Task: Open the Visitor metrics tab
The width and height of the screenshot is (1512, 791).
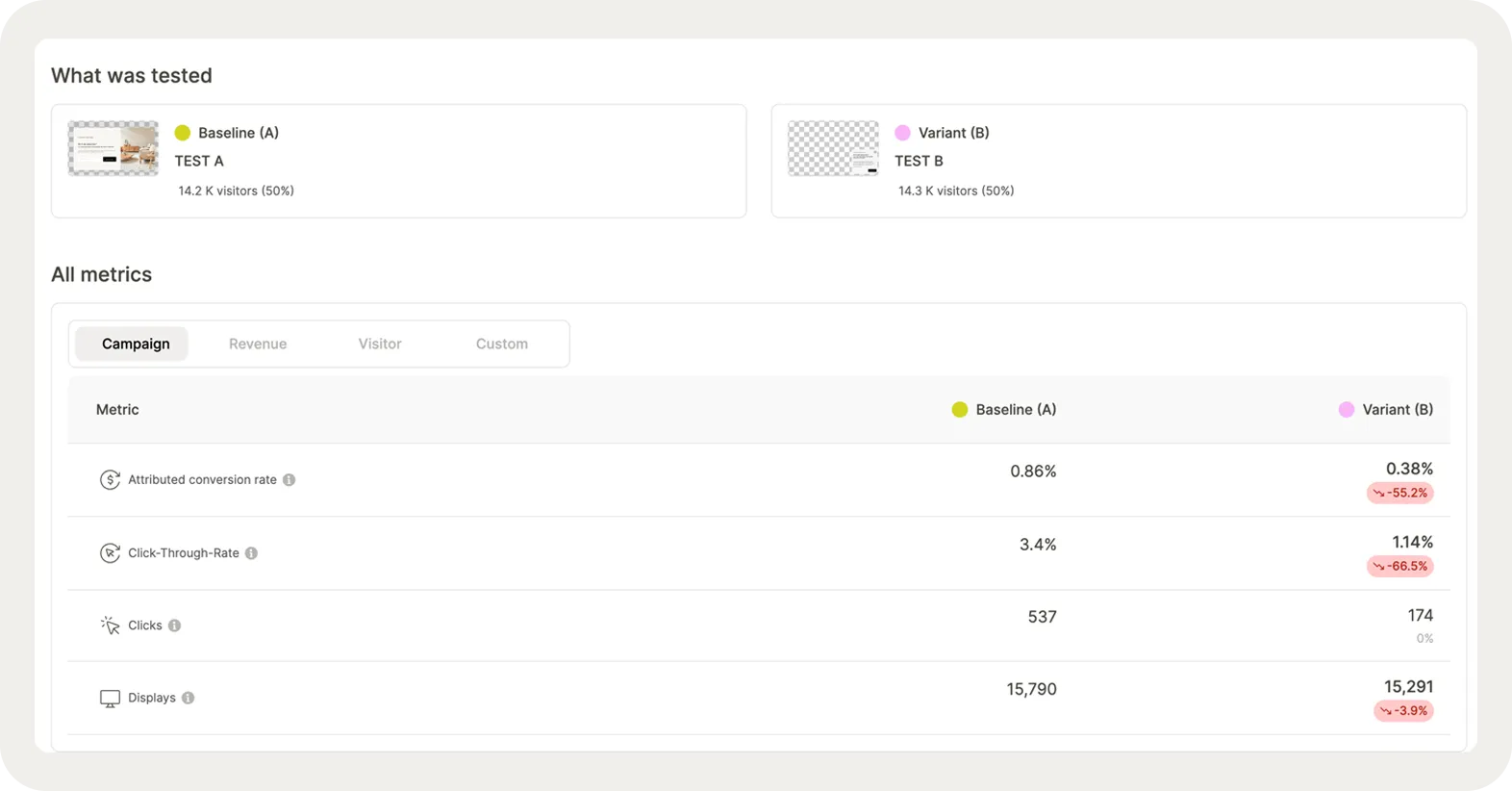Action: click(x=380, y=344)
